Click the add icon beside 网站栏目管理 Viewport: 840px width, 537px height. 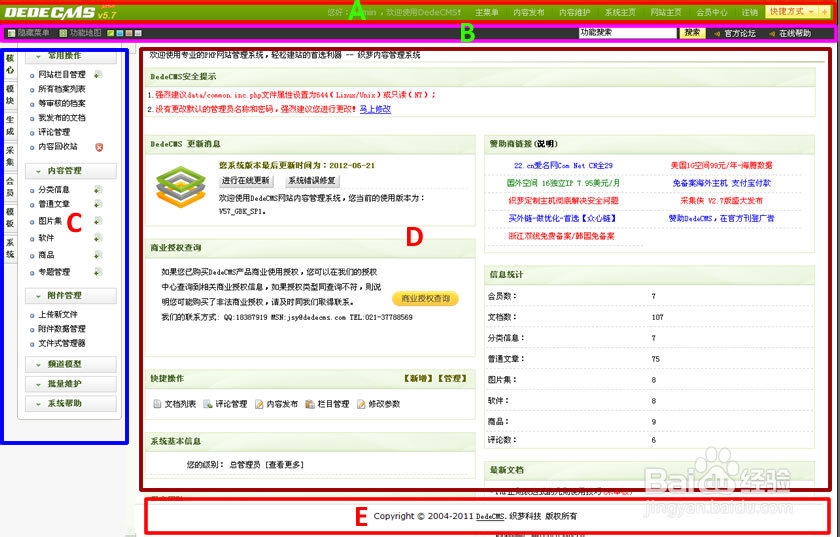97,75
